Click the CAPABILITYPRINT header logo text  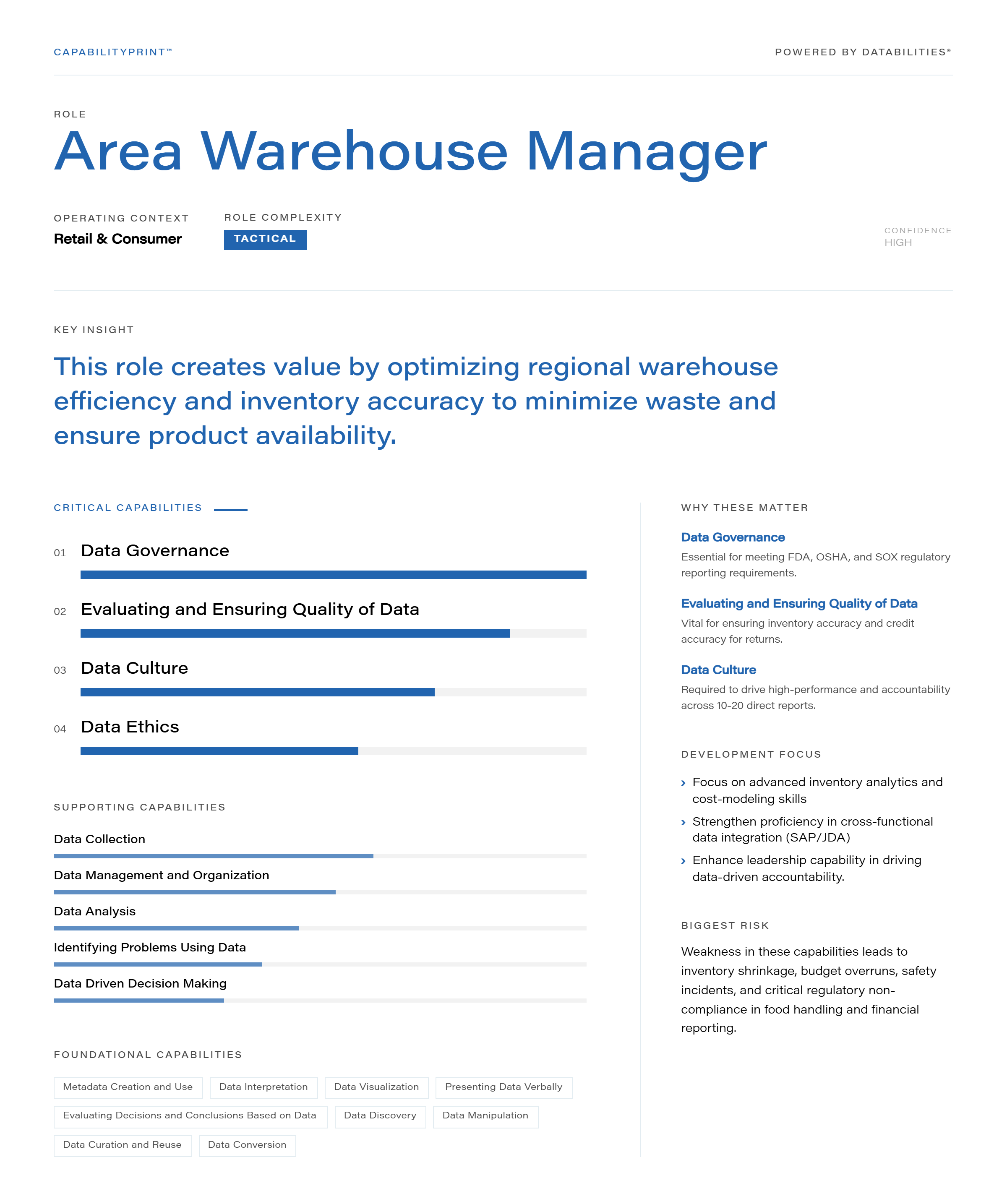tap(113, 52)
